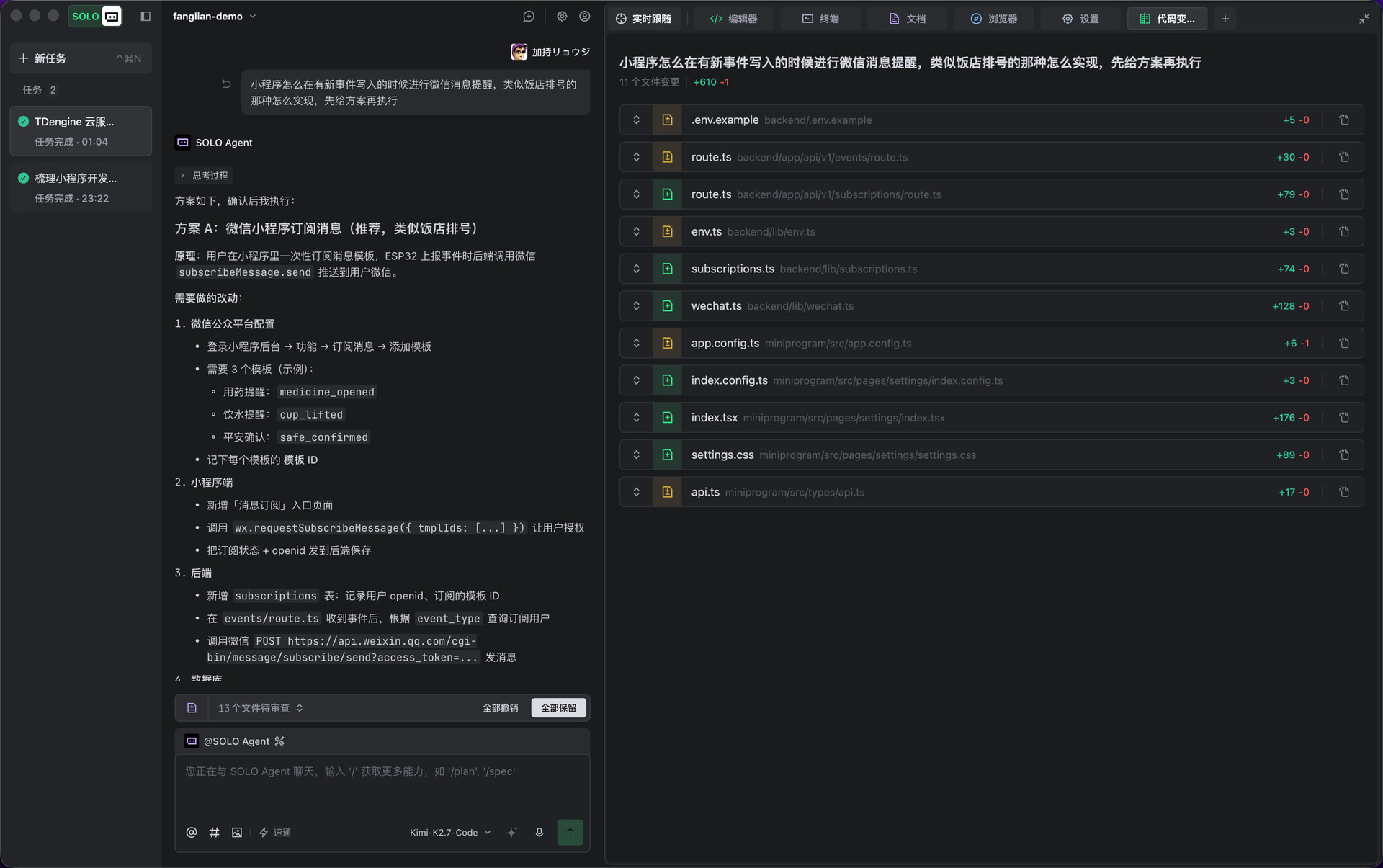Viewport: 1383px width, 868px height.
Task: Toggle the 速通 fast mode option
Action: [275, 833]
